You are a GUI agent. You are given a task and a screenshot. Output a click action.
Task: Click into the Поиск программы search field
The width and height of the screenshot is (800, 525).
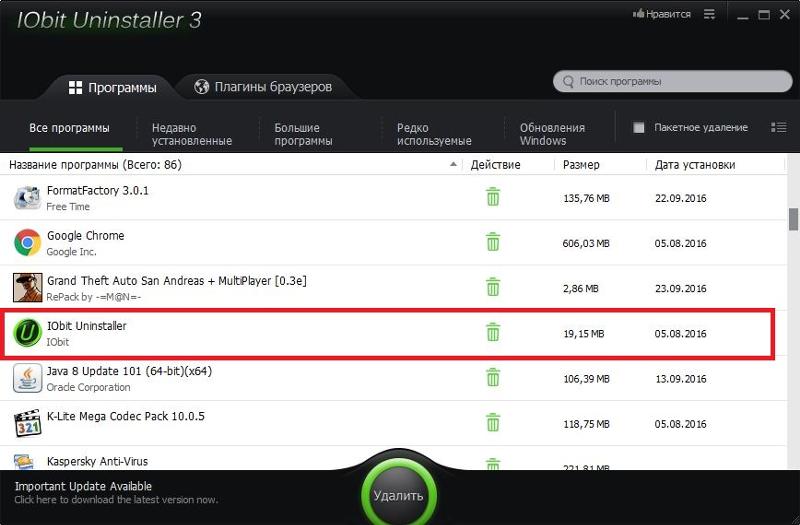pos(672,82)
